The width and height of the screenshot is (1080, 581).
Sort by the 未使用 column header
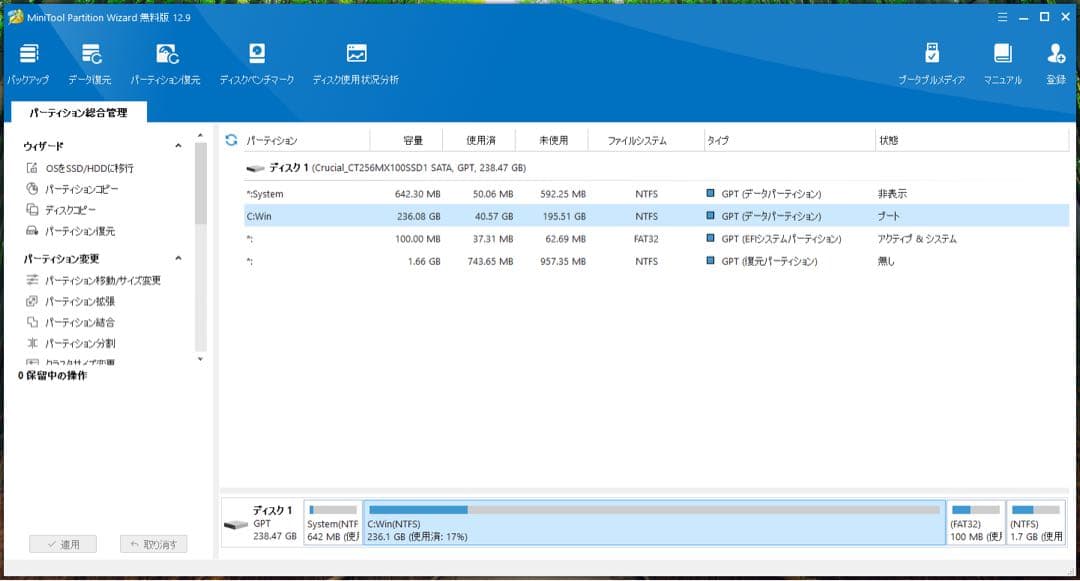553,140
